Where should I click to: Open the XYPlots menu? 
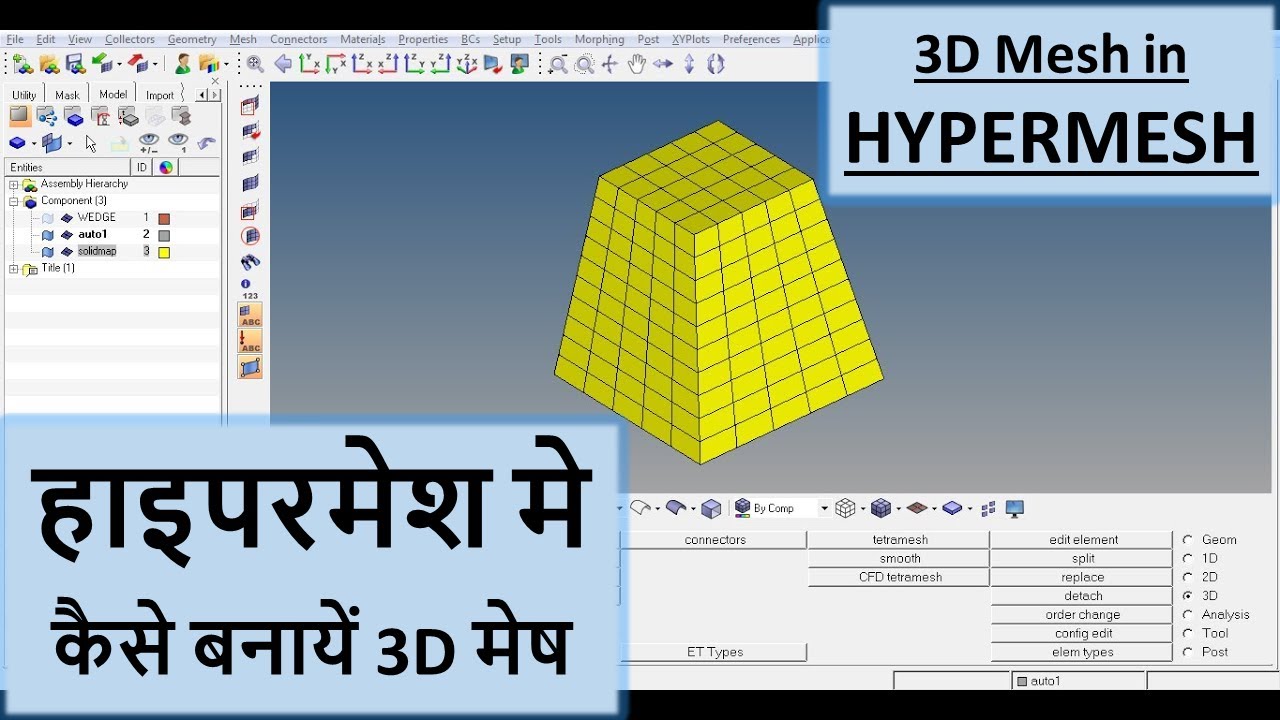click(x=691, y=39)
